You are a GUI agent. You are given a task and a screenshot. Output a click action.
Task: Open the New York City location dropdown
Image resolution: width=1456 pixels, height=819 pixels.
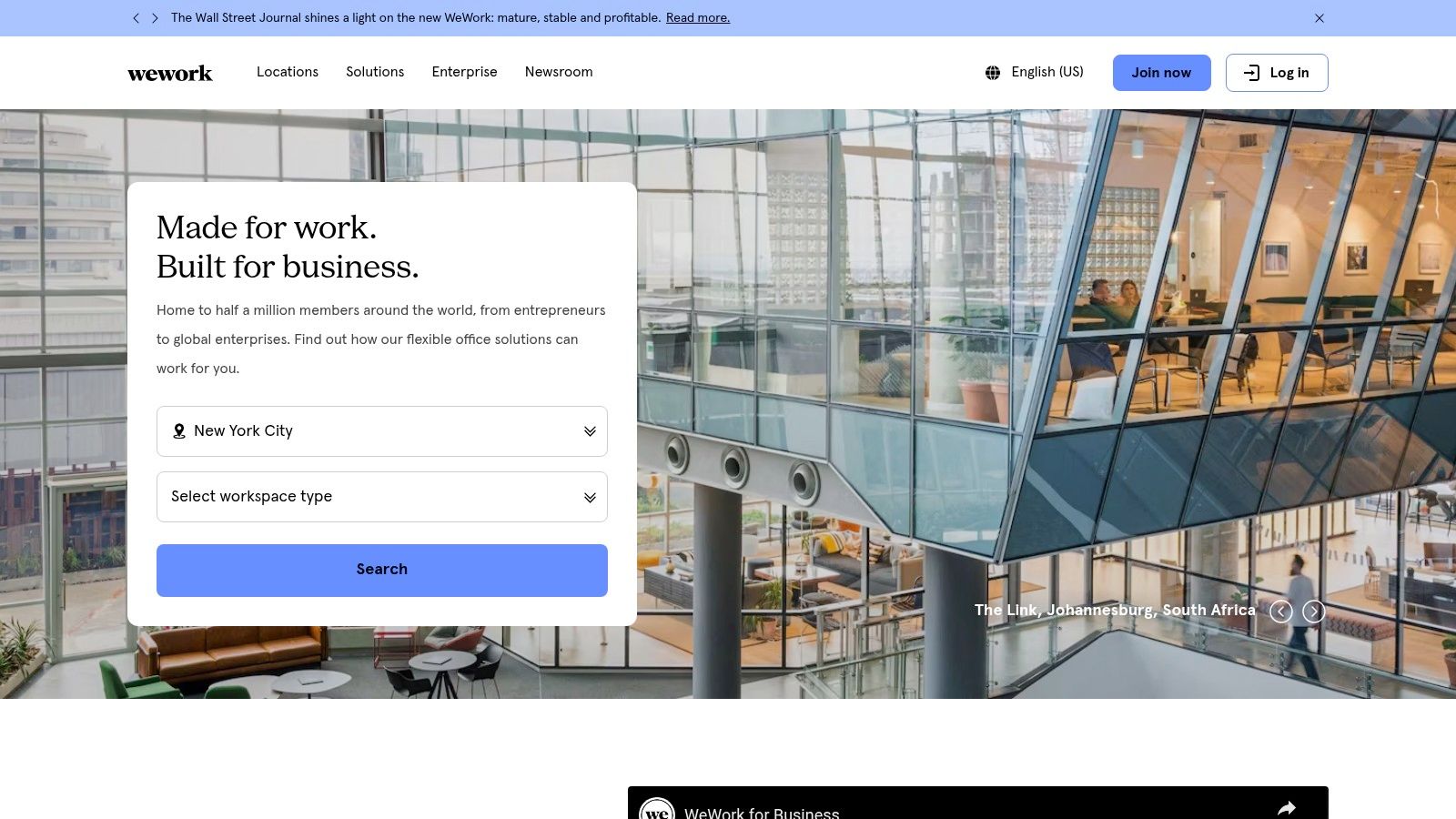point(382,431)
